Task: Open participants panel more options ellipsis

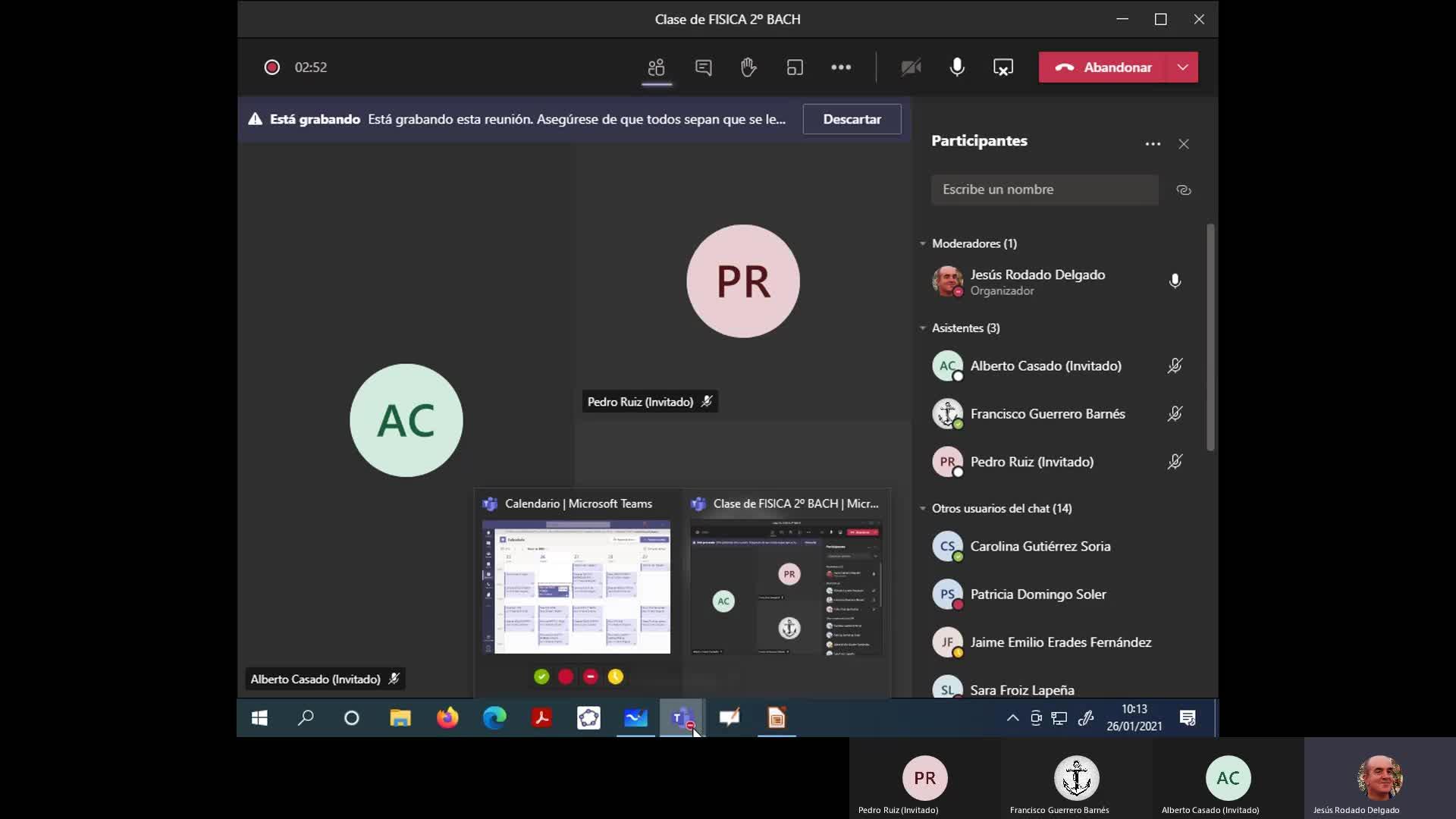Action: point(1152,144)
